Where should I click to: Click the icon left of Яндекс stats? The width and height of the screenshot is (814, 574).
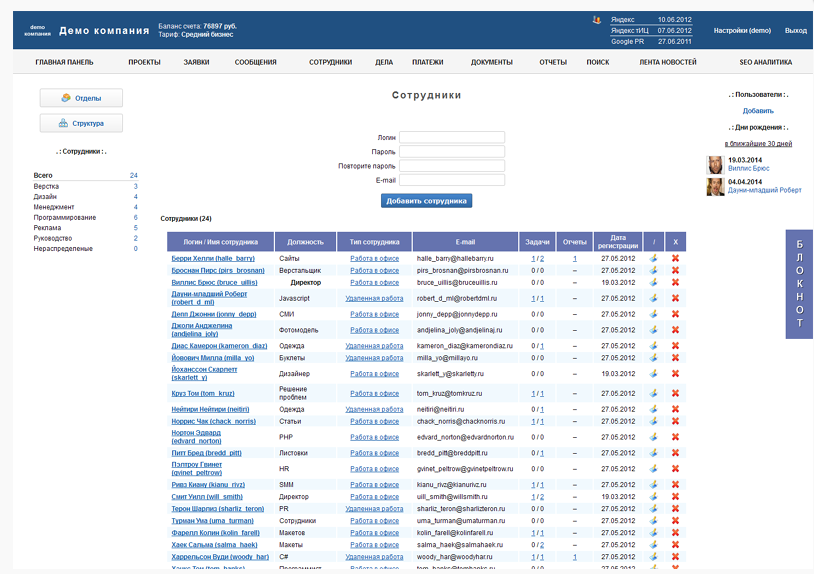[597, 20]
